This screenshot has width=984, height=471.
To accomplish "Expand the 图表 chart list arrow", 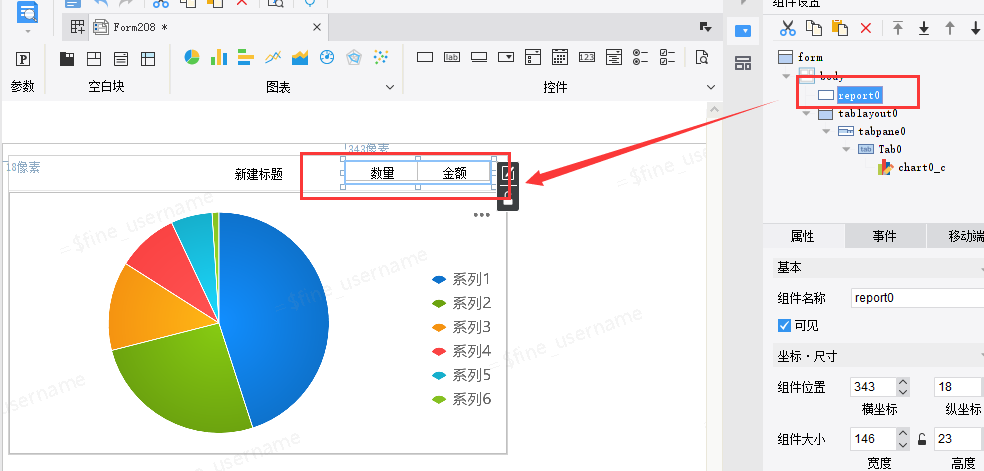I will coord(390,87).
